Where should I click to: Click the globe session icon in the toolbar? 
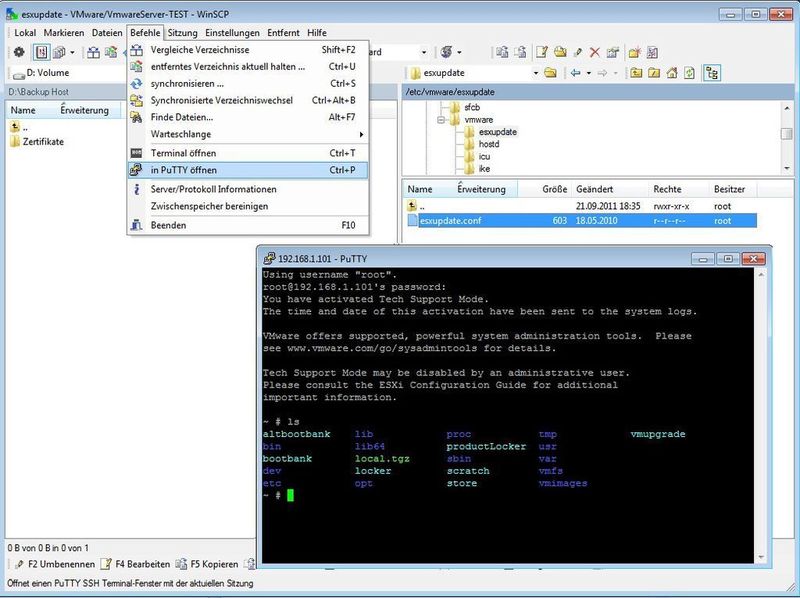(x=446, y=52)
